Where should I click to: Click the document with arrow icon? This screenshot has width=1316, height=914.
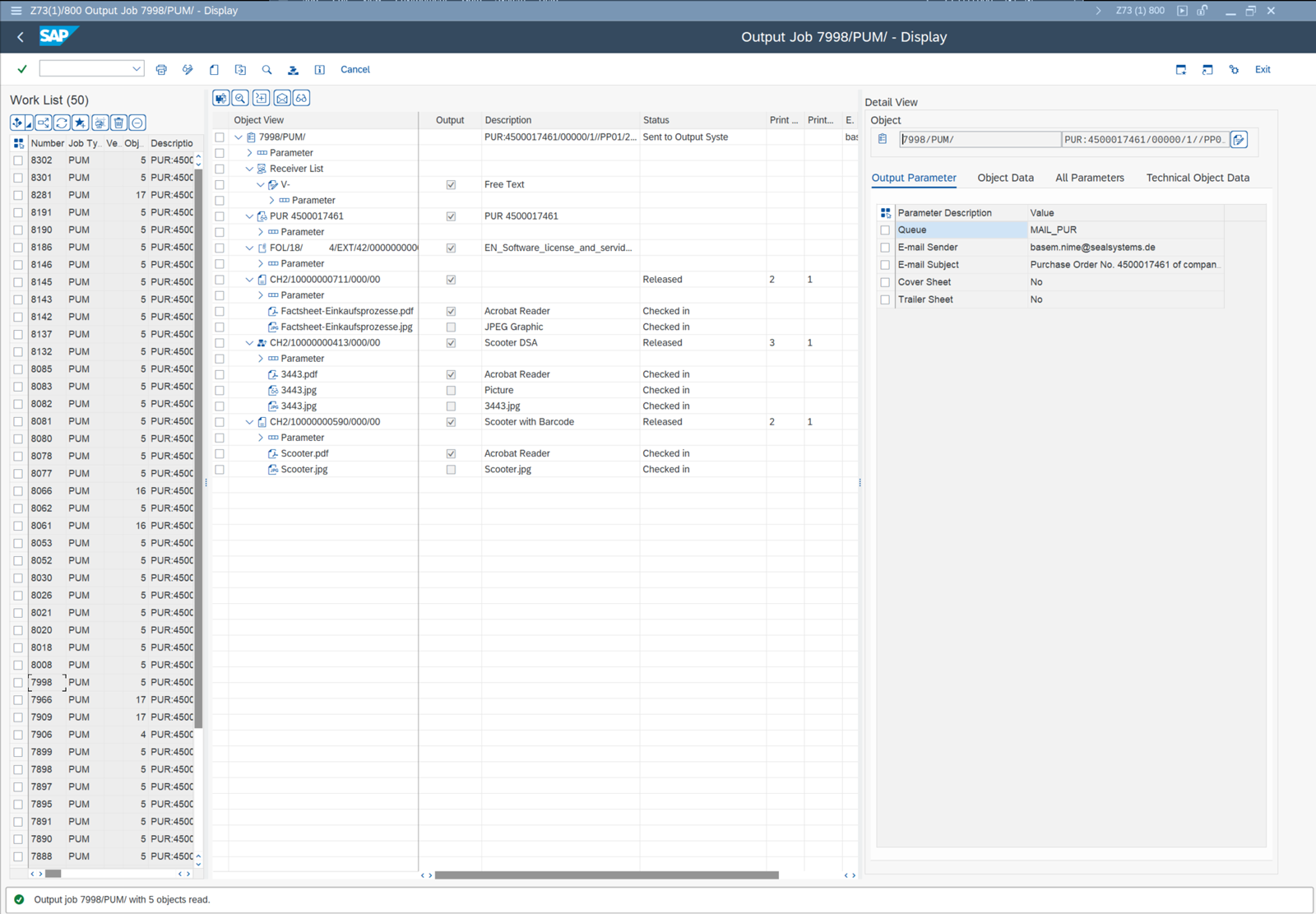pos(240,70)
